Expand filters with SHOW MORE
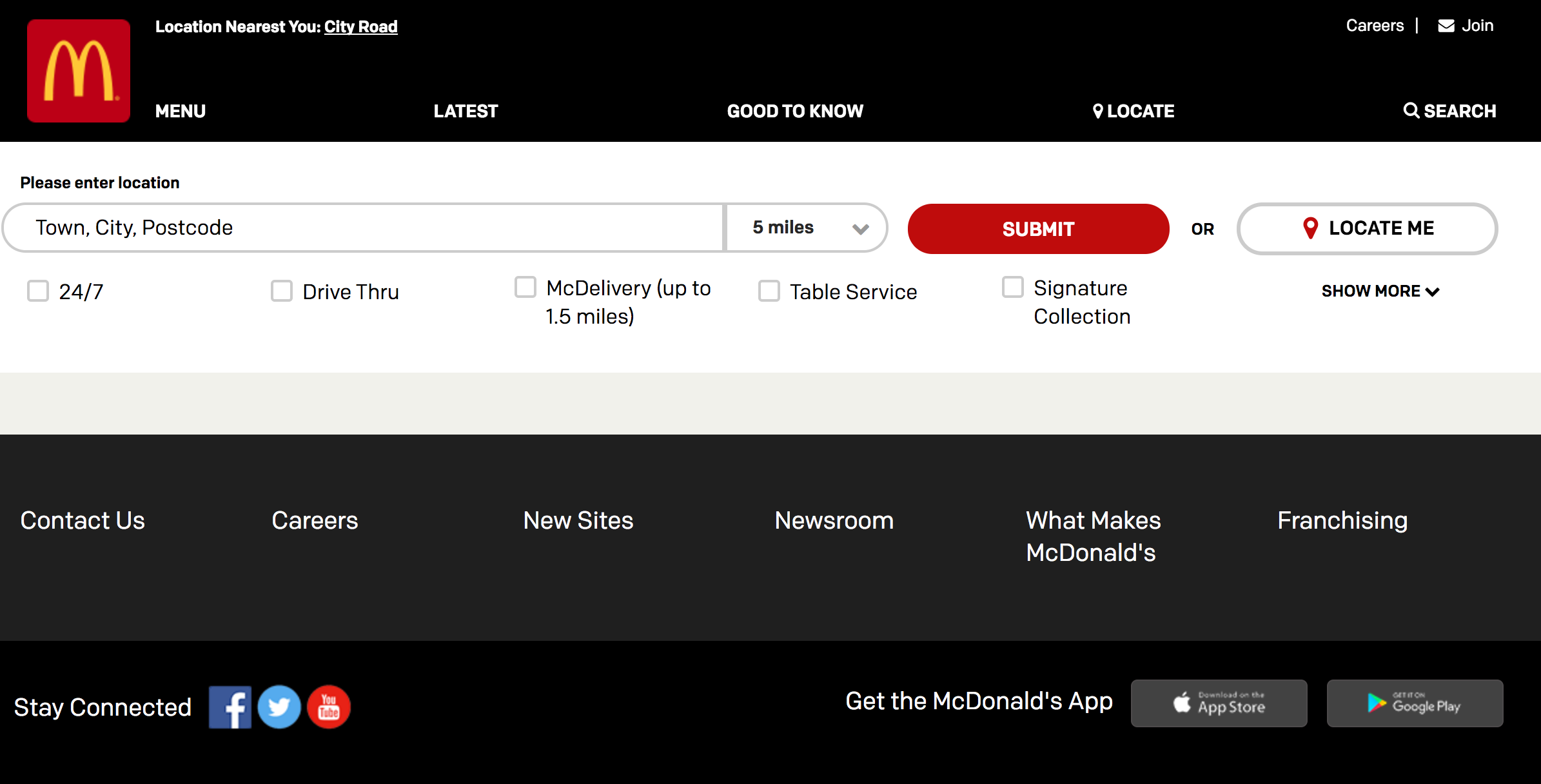Viewport: 1541px width, 784px height. [1380, 291]
